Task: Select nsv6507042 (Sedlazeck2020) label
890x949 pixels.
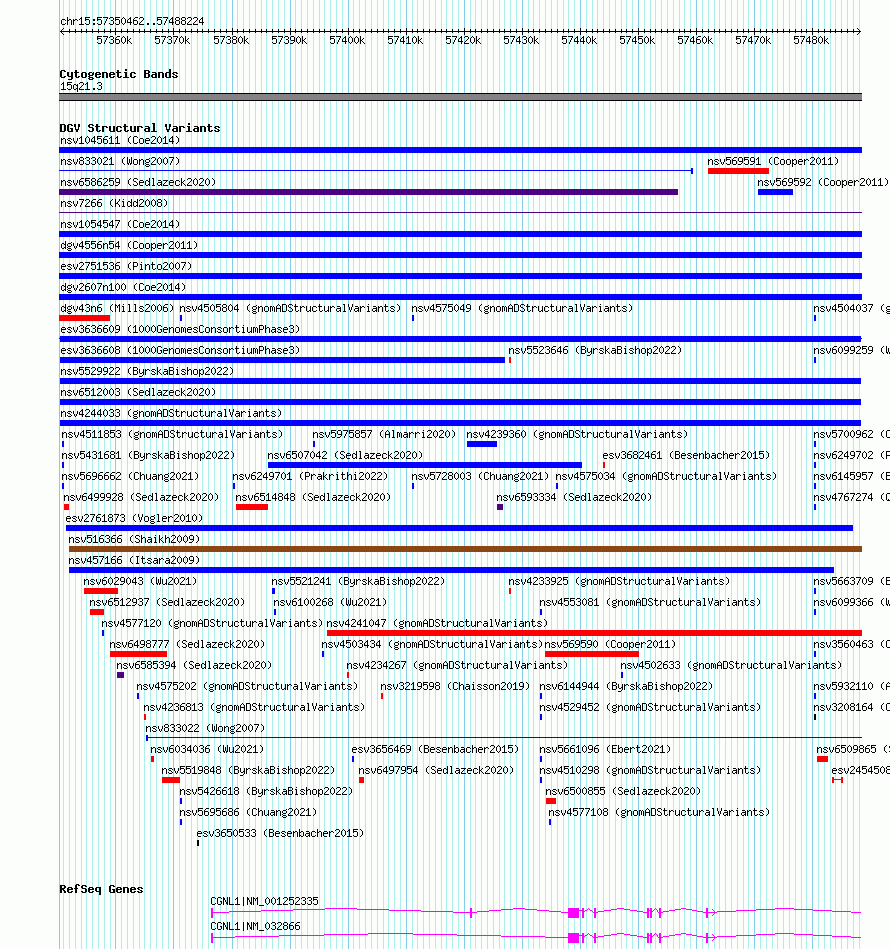Action: [x=345, y=455]
